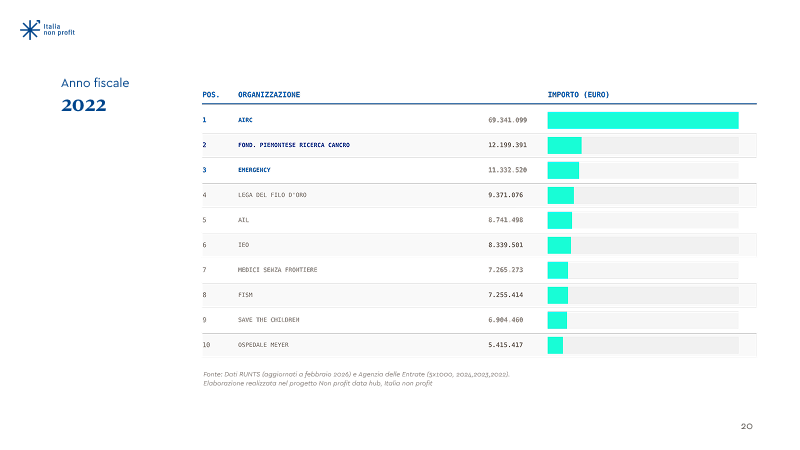Click the AIRC turquoise amount bar

[x=643, y=120]
